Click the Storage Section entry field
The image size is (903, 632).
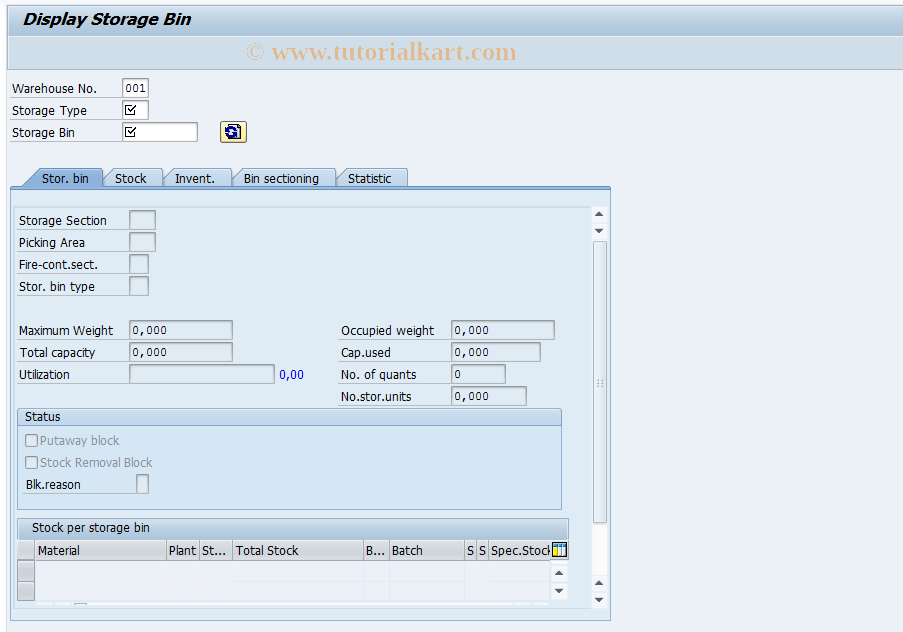pyautogui.click(x=142, y=220)
